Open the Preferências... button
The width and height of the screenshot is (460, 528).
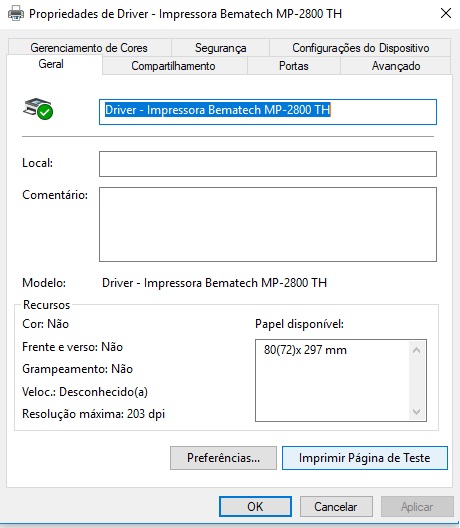pos(223,458)
